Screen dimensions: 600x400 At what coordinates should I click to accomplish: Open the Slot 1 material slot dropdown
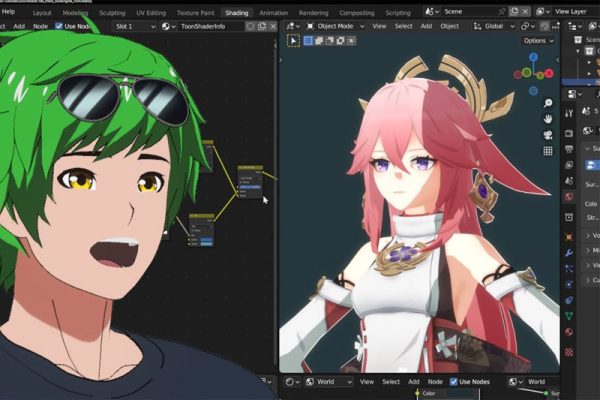pos(135,26)
